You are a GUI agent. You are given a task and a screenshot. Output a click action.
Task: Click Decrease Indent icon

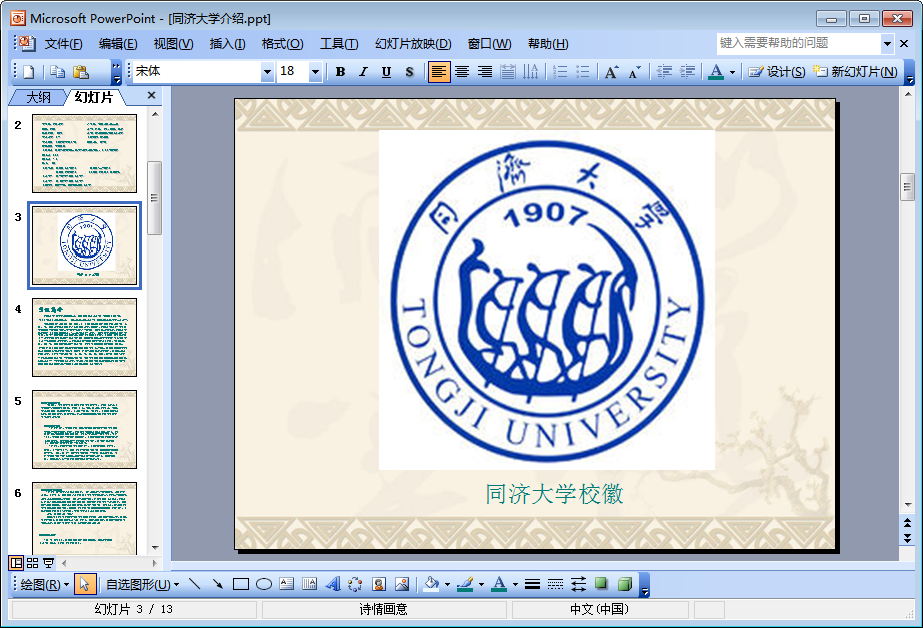pos(664,72)
